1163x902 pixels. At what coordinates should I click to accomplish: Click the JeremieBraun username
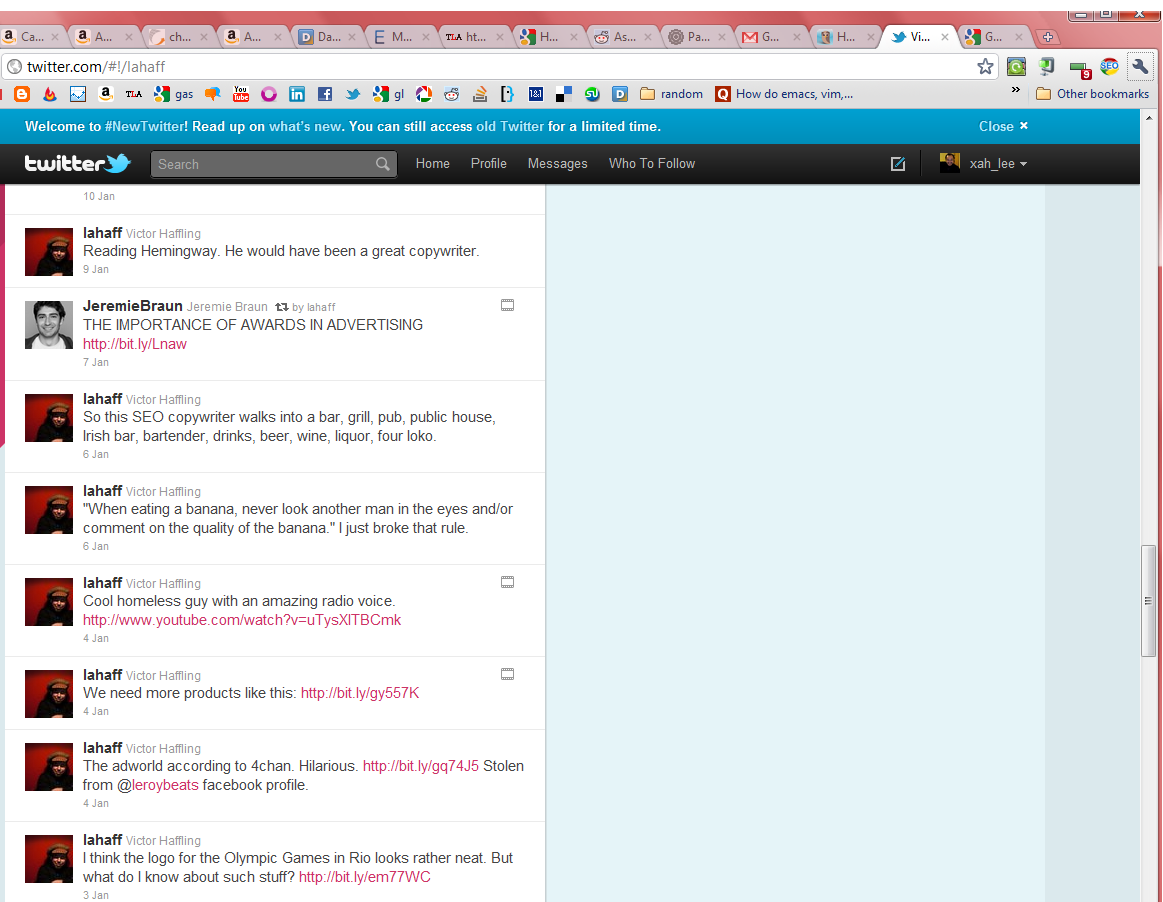click(x=133, y=306)
